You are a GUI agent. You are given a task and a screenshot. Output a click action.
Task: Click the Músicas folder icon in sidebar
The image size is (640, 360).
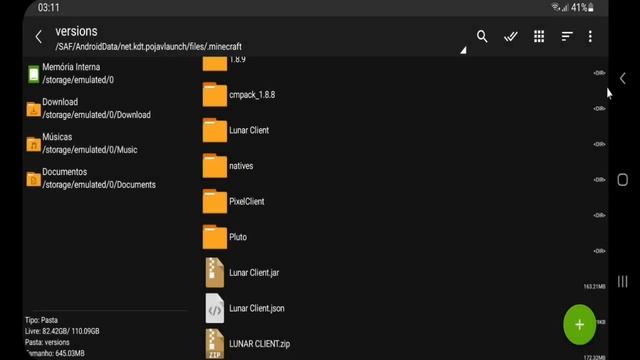[x=33, y=144]
